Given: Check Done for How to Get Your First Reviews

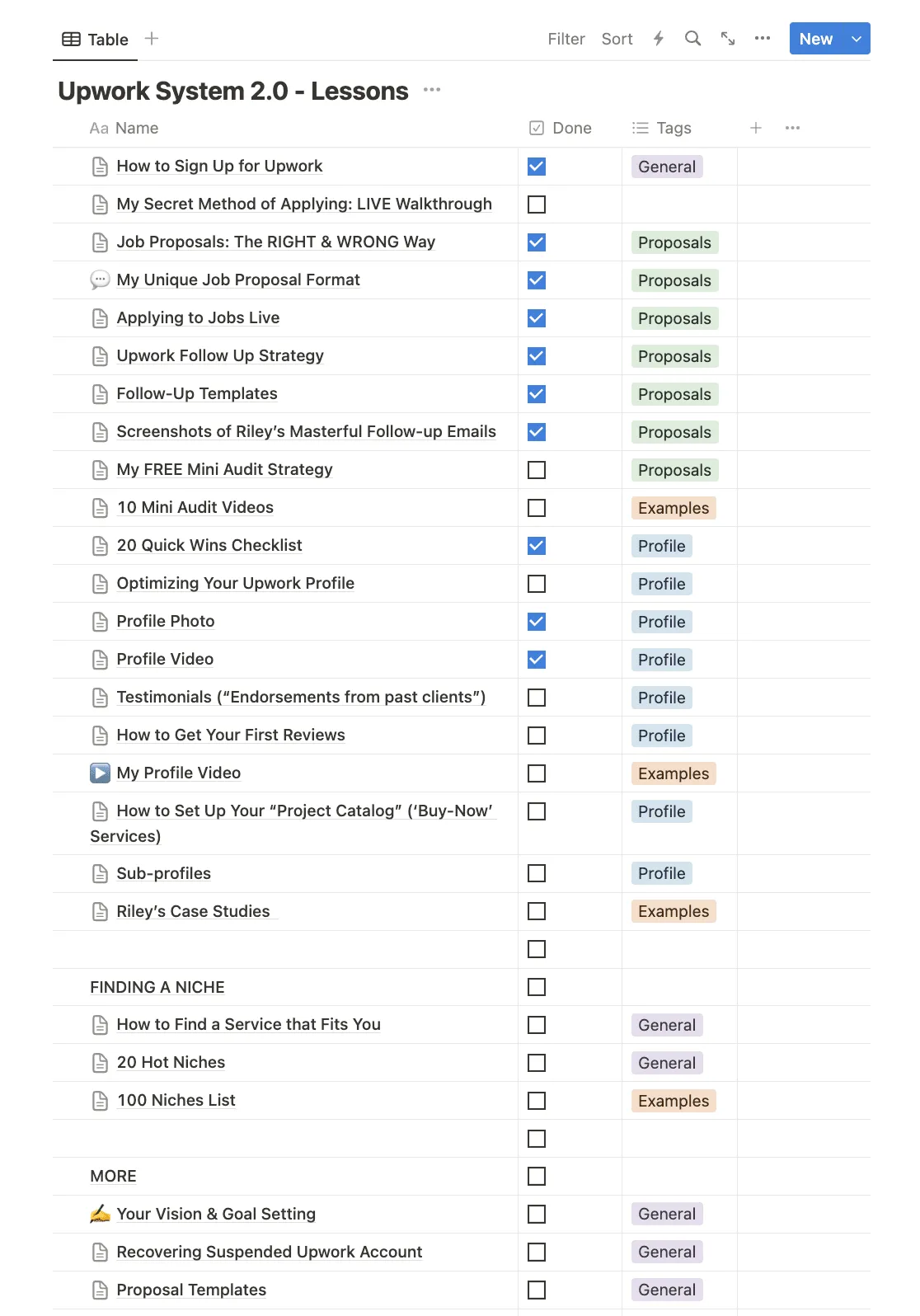Looking at the screenshot, I should click(x=537, y=736).
